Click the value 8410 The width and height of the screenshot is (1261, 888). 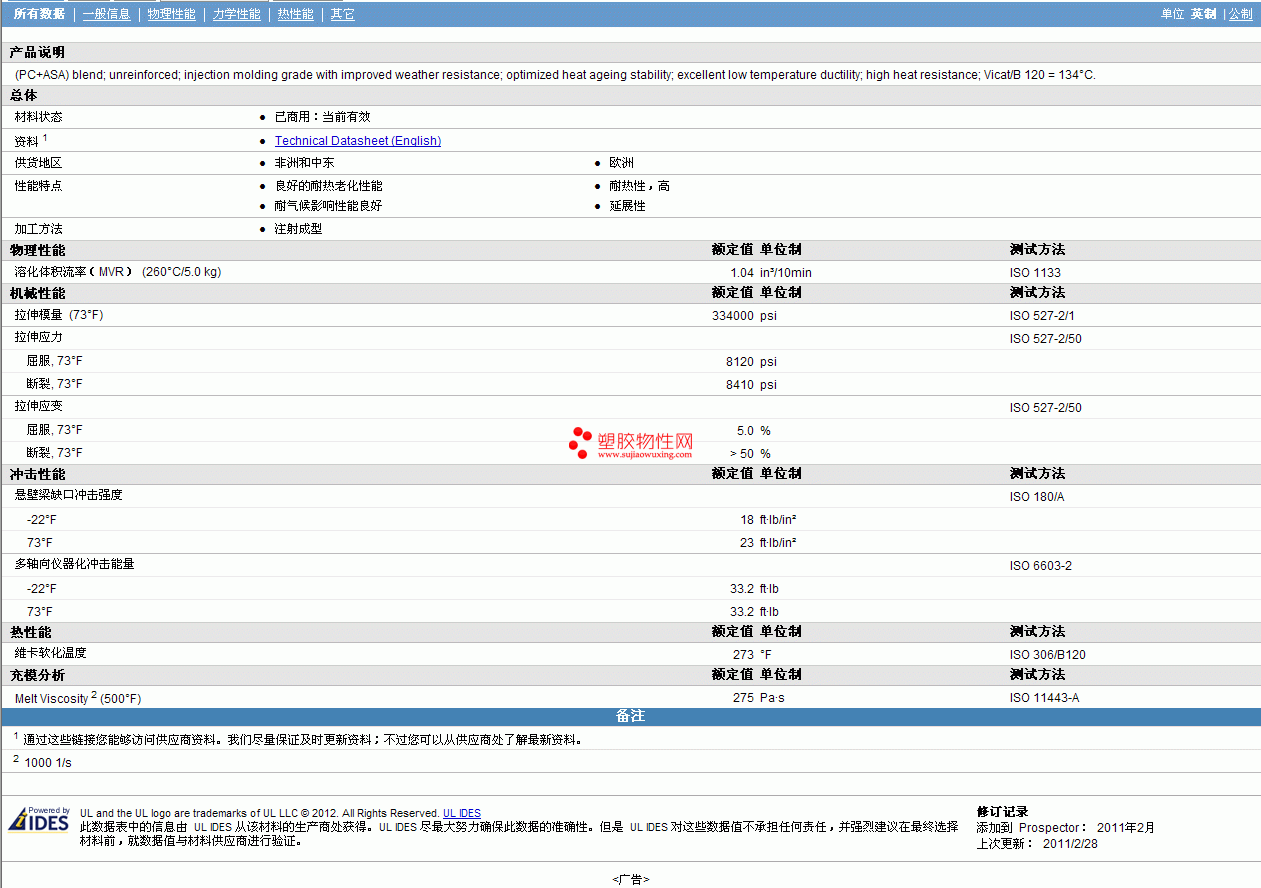740,385
